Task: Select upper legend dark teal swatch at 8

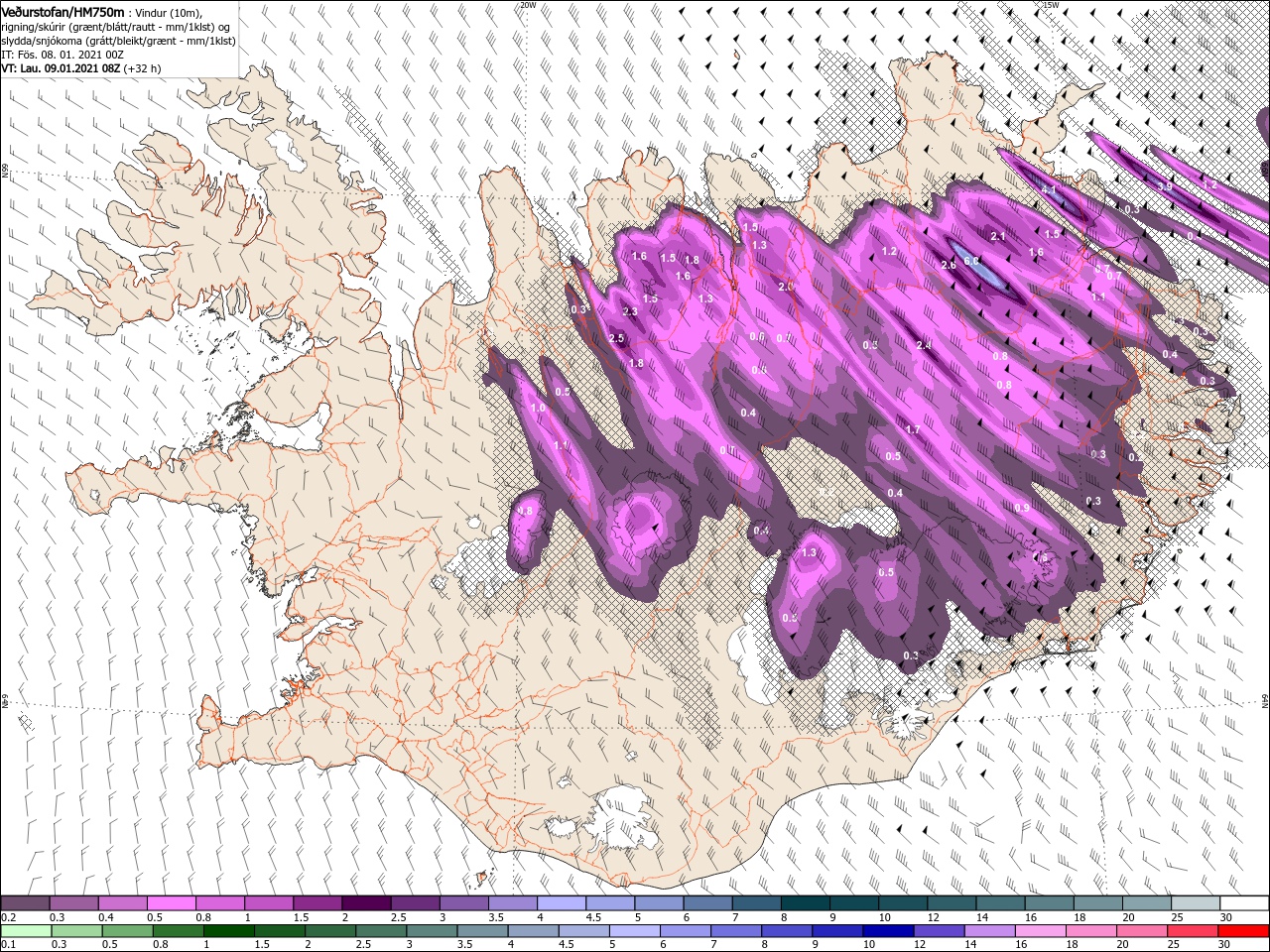Action: coord(805,903)
